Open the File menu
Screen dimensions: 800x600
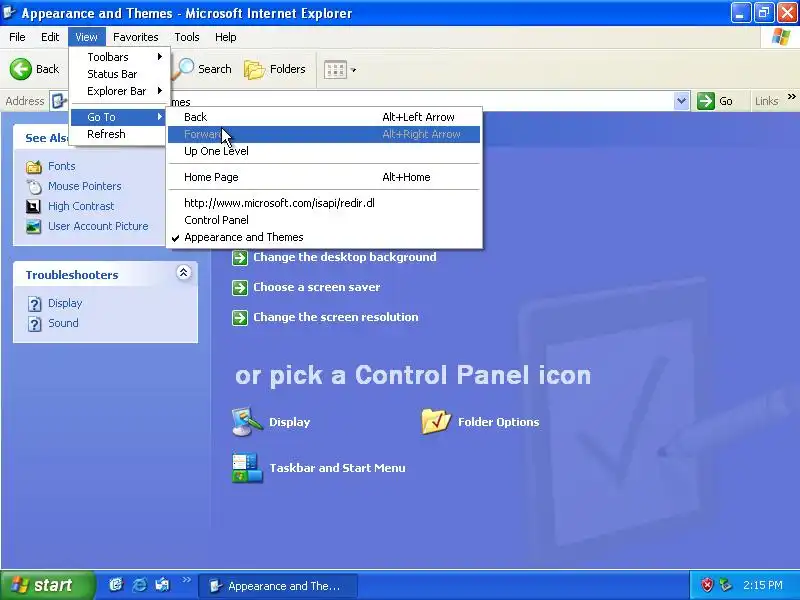pos(17,37)
